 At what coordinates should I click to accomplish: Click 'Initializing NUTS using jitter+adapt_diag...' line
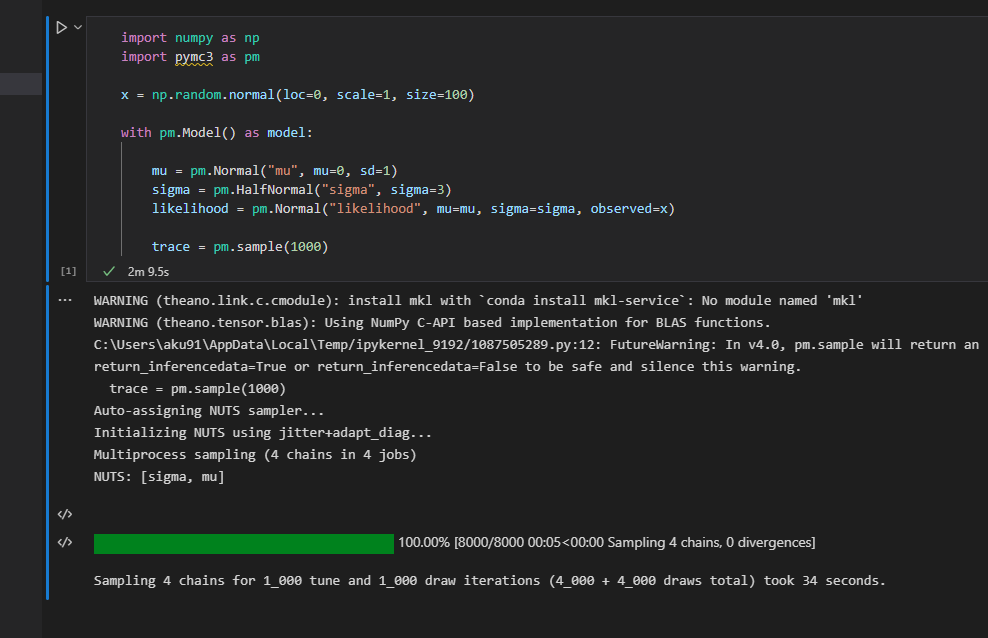point(263,433)
